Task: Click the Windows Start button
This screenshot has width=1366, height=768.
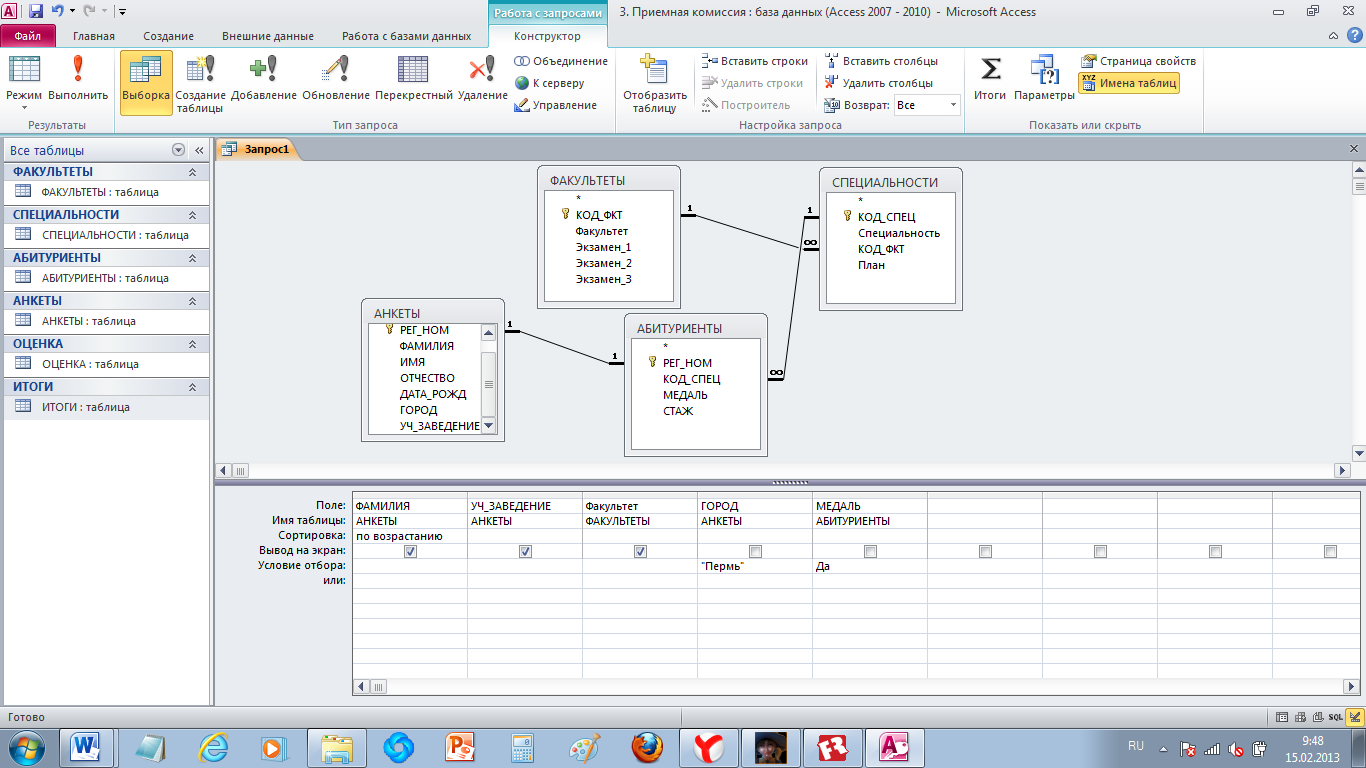Action: tap(26, 747)
